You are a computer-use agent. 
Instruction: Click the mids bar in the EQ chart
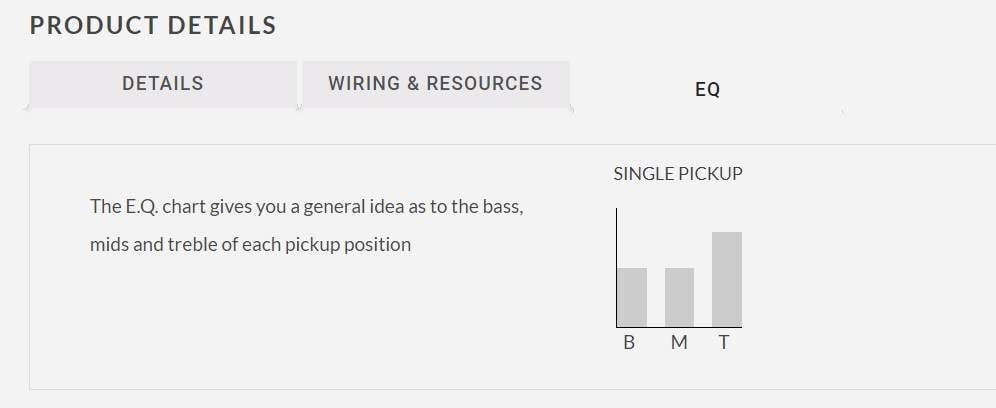click(679, 297)
